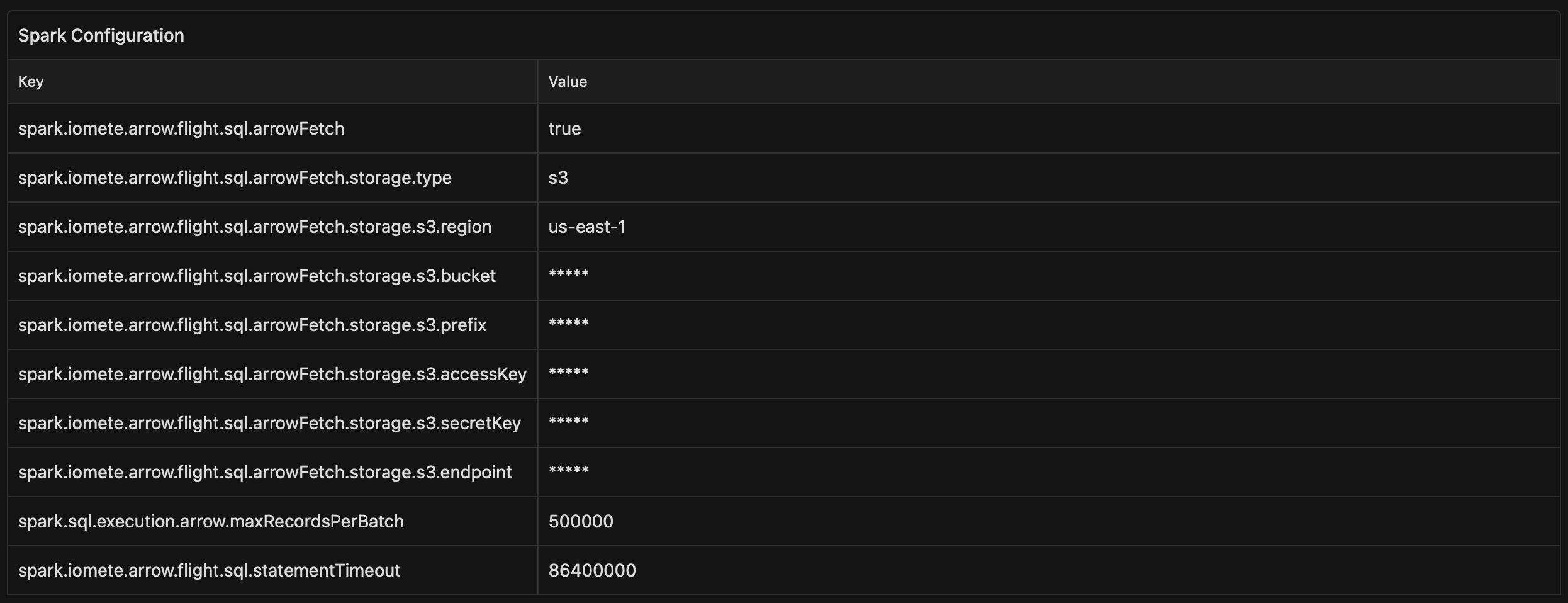Click the masked secretKey value
The image size is (1568, 603).
[569, 422]
